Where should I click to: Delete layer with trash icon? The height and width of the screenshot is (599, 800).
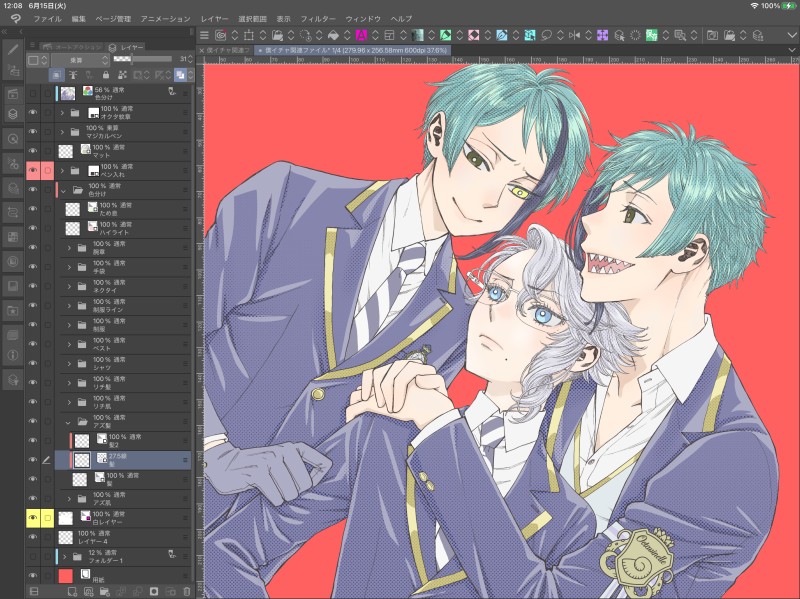tap(187, 591)
